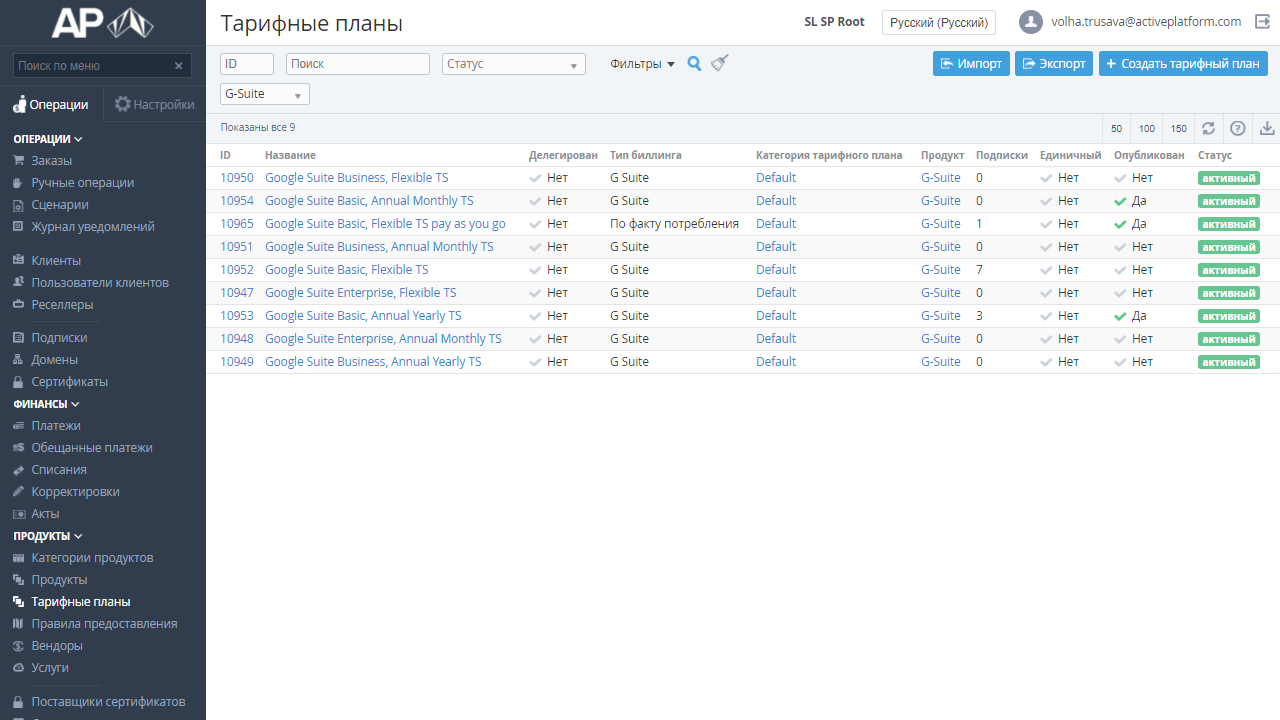The height and width of the screenshot is (720, 1280).
Task: Collapse the ОПЕРАЦИИ section
Action: (x=48, y=139)
